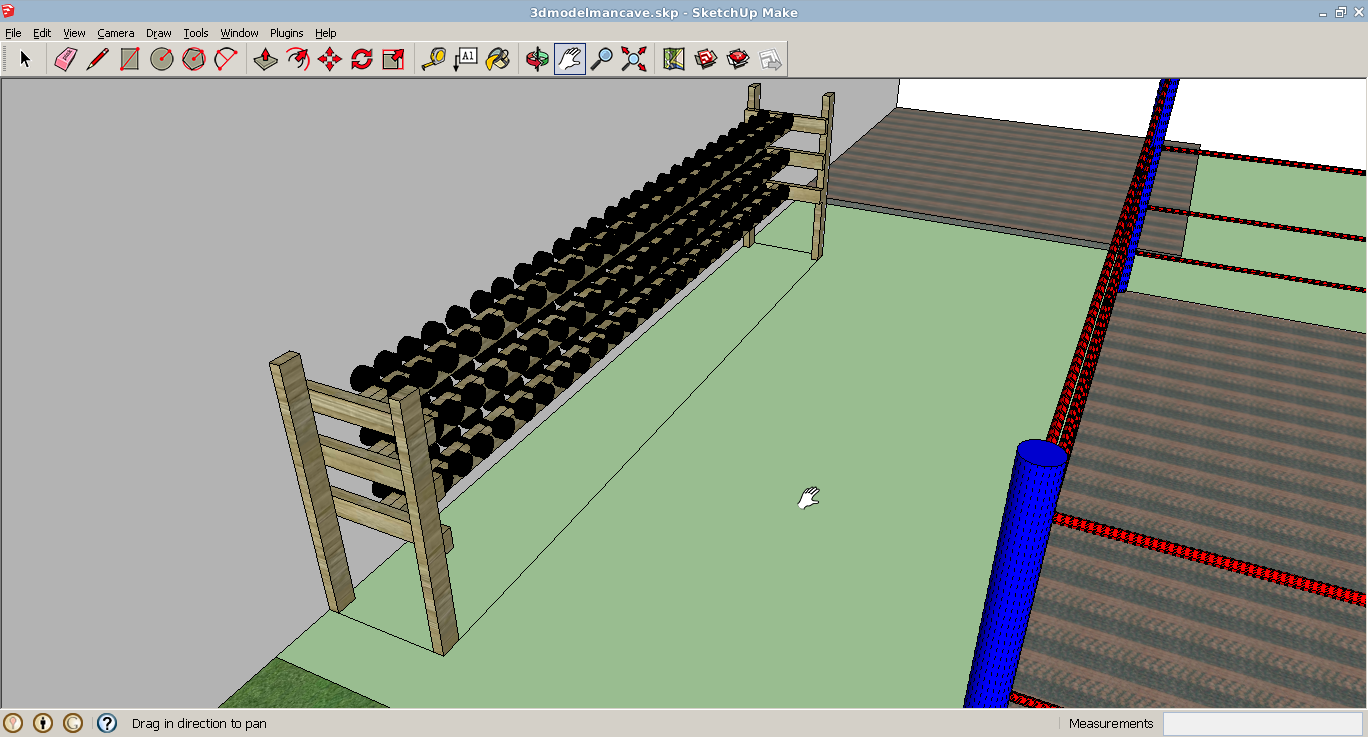The height and width of the screenshot is (737, 1368).
Task: Choose the Select arrow tool
Action: pyautogui.click(x=26, y=59)
